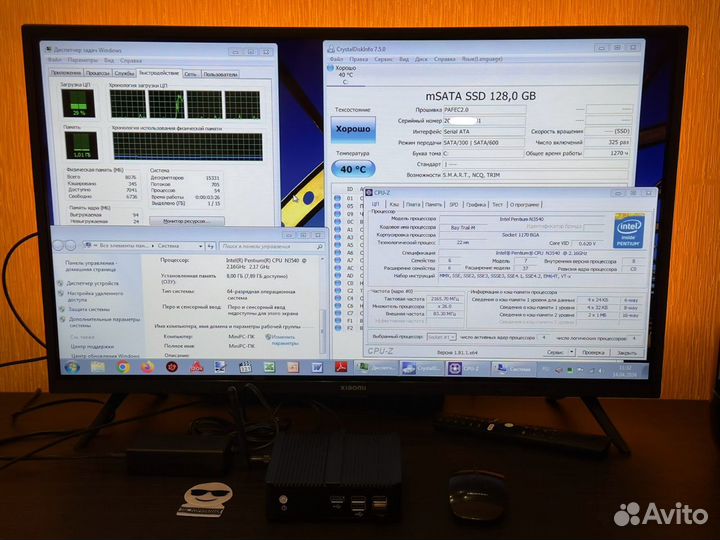Viewport: 720px width, 540px height.
Task: Click attribute 01 status icon in CrystalDiskInfo
Action: click(338, 198)
